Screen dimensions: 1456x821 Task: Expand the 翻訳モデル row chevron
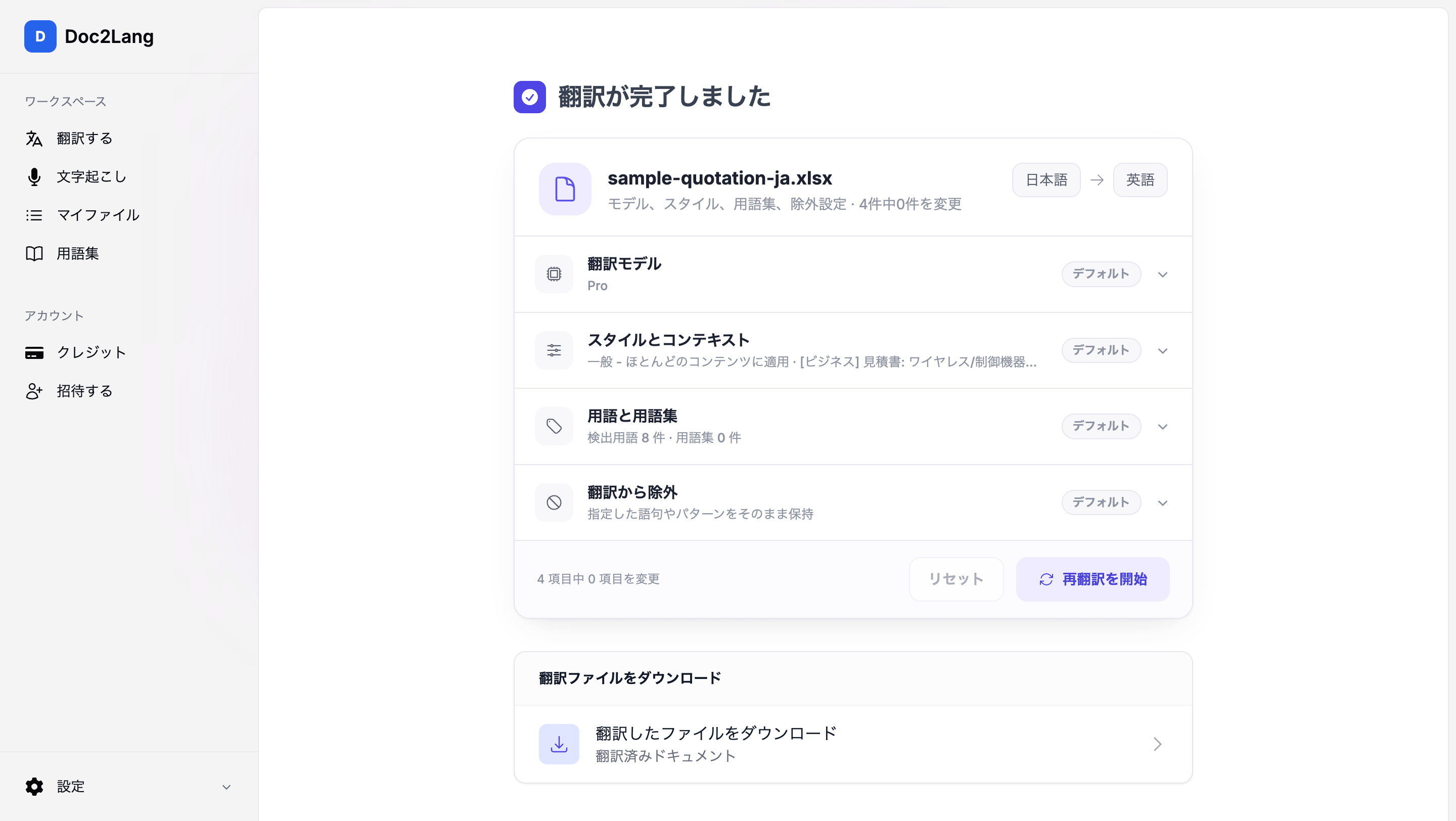[1163, 275]
